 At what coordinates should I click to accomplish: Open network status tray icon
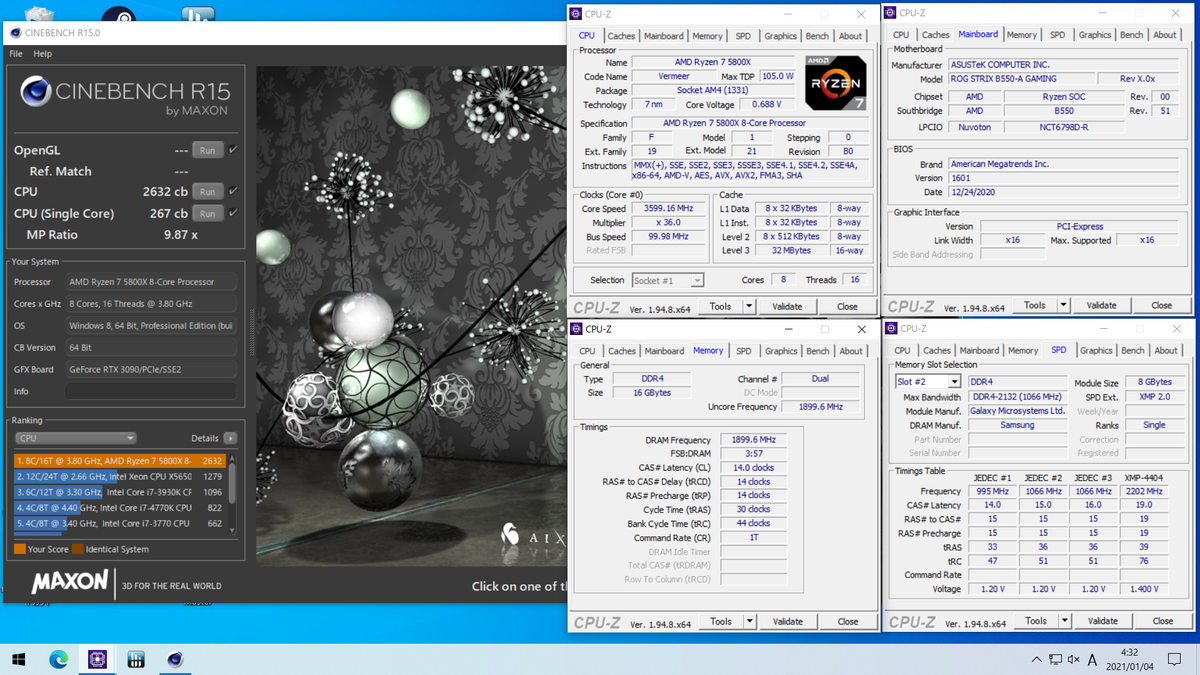1055,659
